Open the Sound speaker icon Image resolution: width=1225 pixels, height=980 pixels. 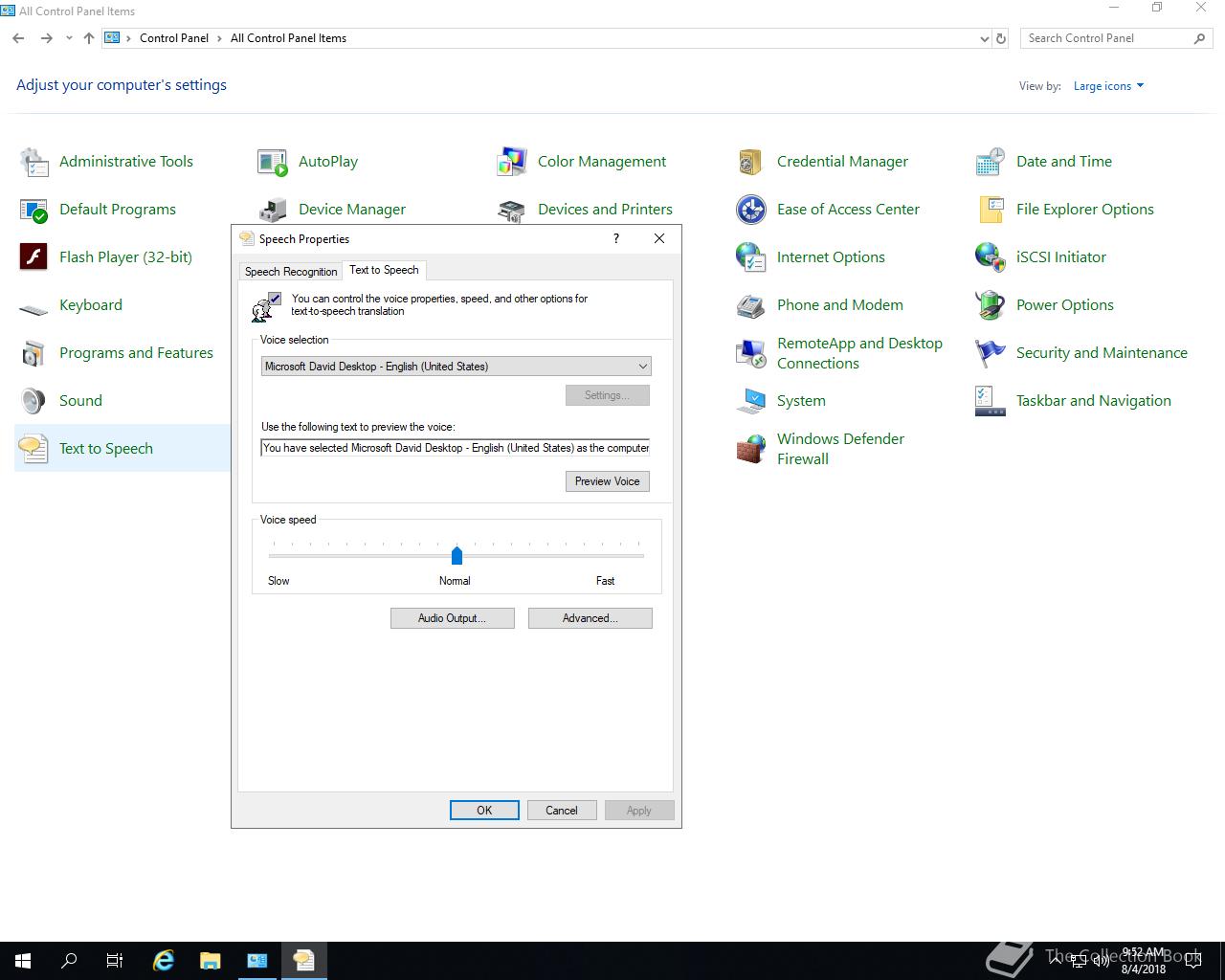[33, 401]
